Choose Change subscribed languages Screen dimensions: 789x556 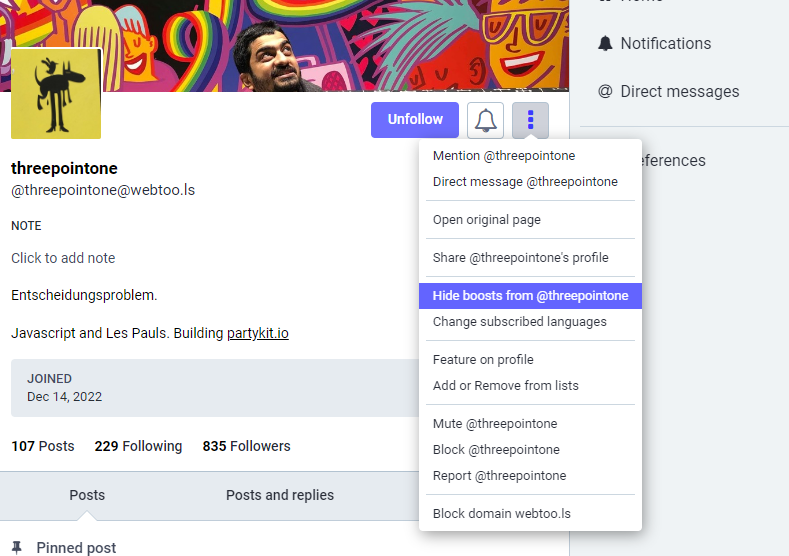click(x=530, y=322)
